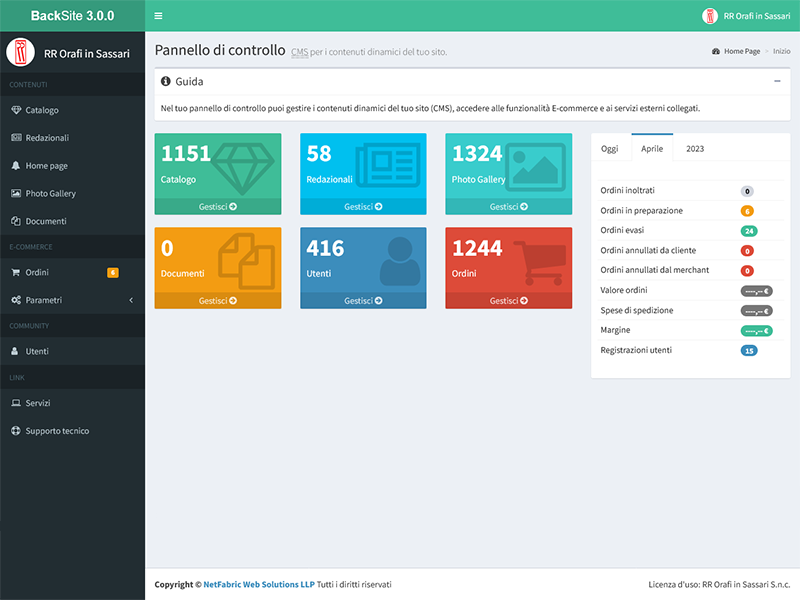Click Gestisci on the Redazionali card

[363, 207]
